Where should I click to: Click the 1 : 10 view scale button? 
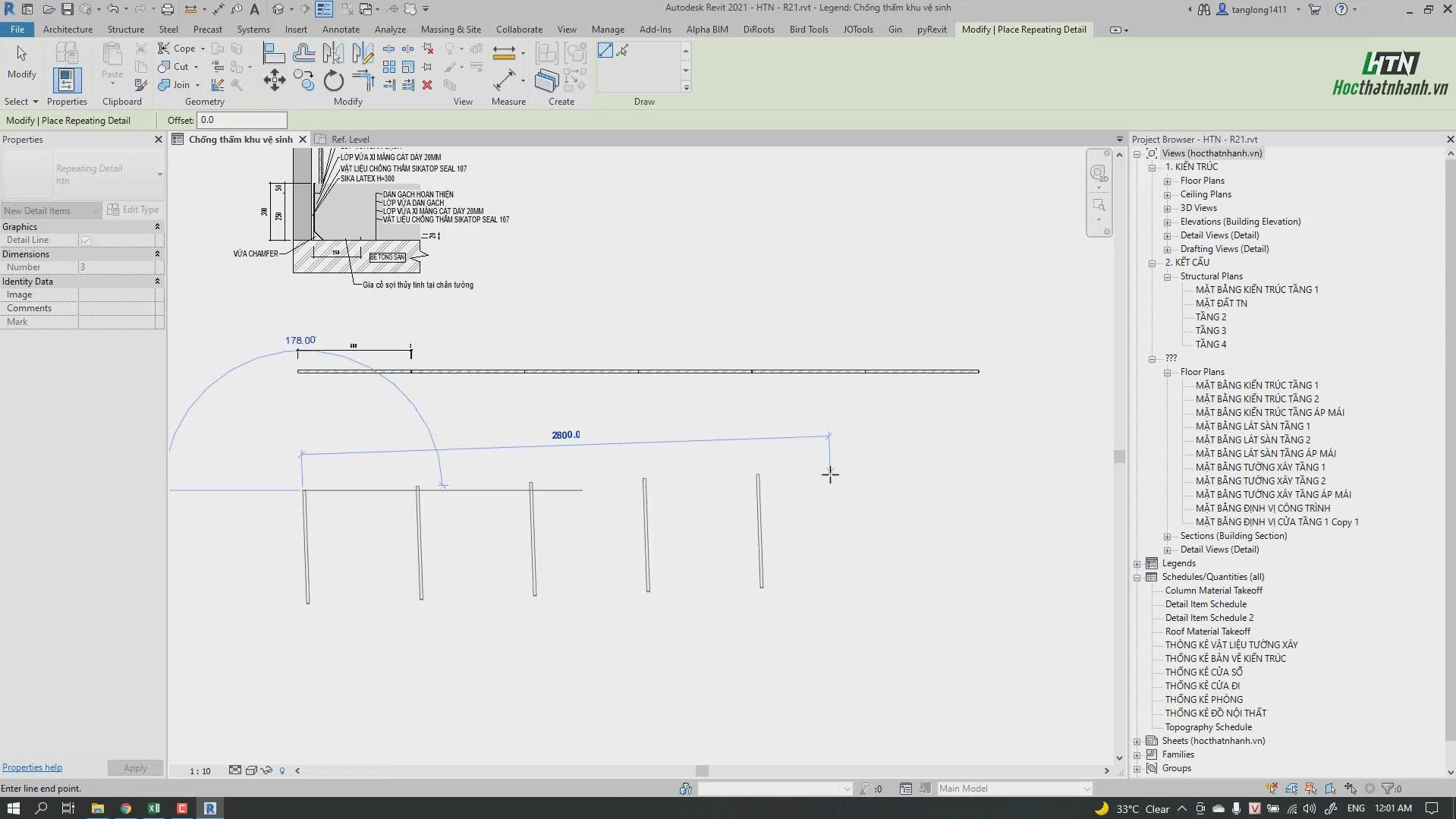click(x=200, y=771)
